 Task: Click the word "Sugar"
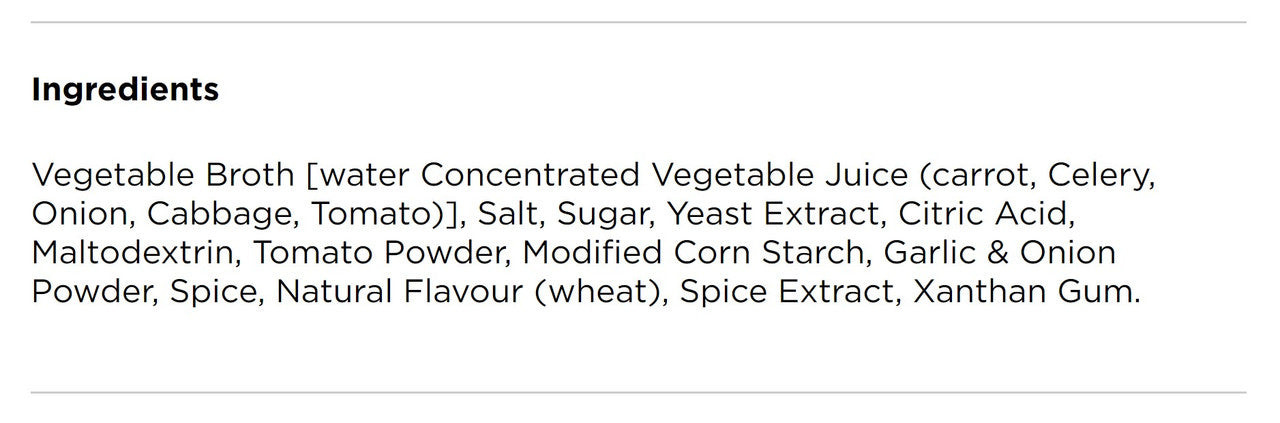pyautogui.click(x=605, y=214)
